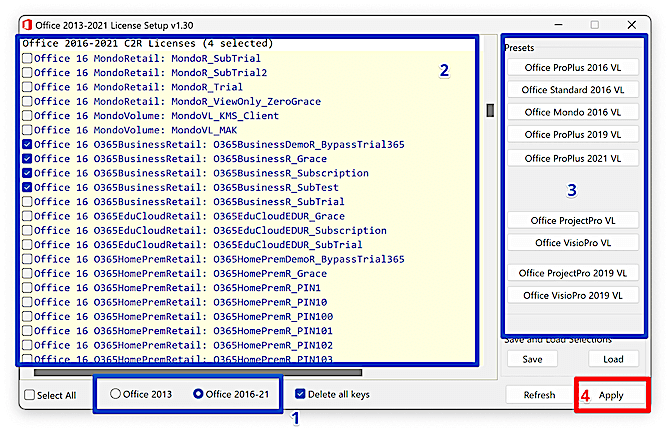The width and height of the screenshot is (670, 431).
Task: Check O365HomePremR_PIN1 checkbox
Action: pos(27,288)
